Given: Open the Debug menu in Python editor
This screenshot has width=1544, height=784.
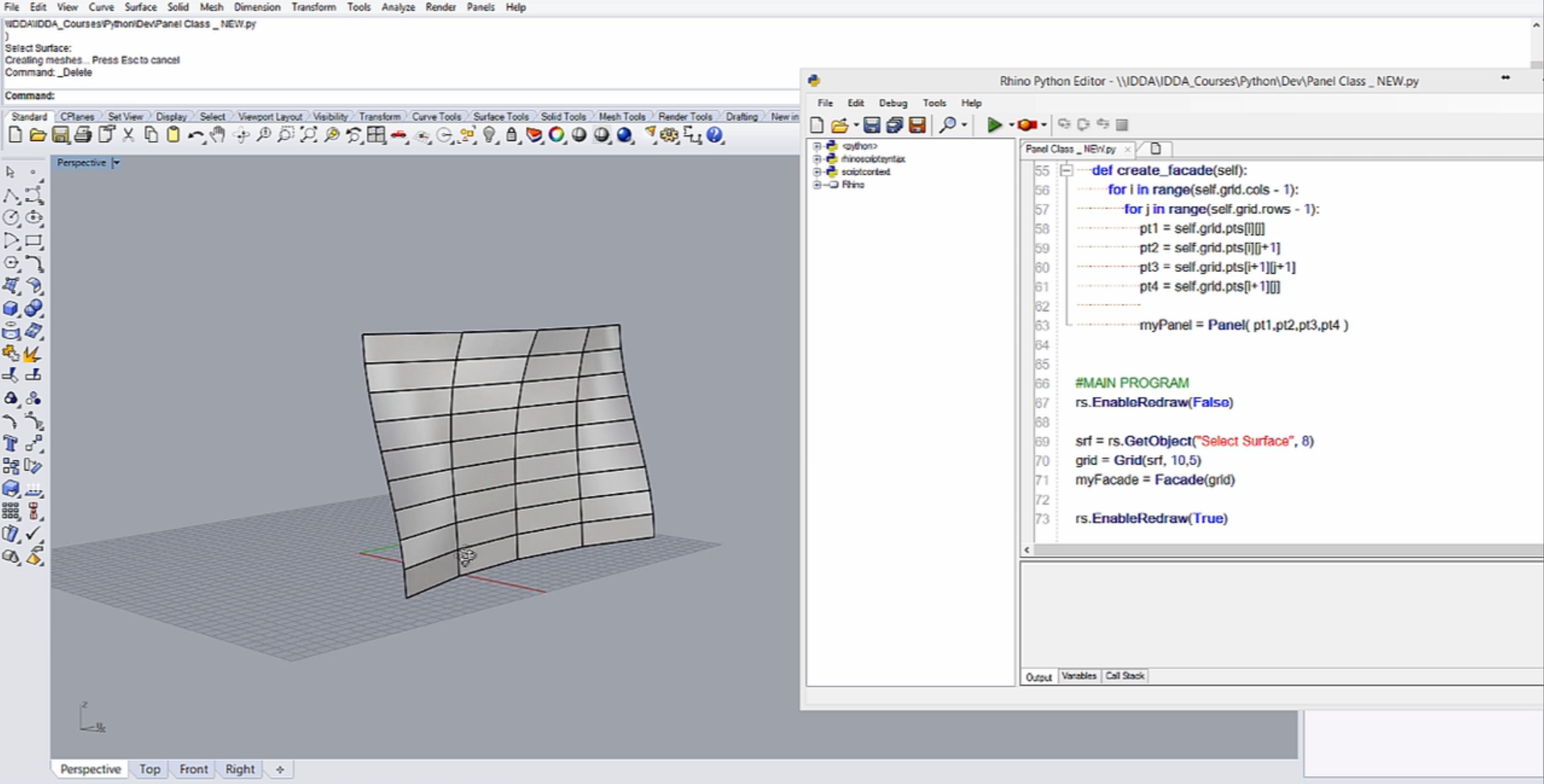Looking at the screenshot, I should [892, 103].
